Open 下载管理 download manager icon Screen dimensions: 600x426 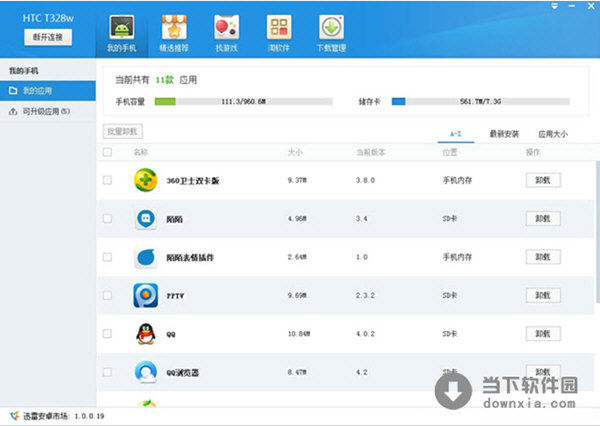[332, 28]
